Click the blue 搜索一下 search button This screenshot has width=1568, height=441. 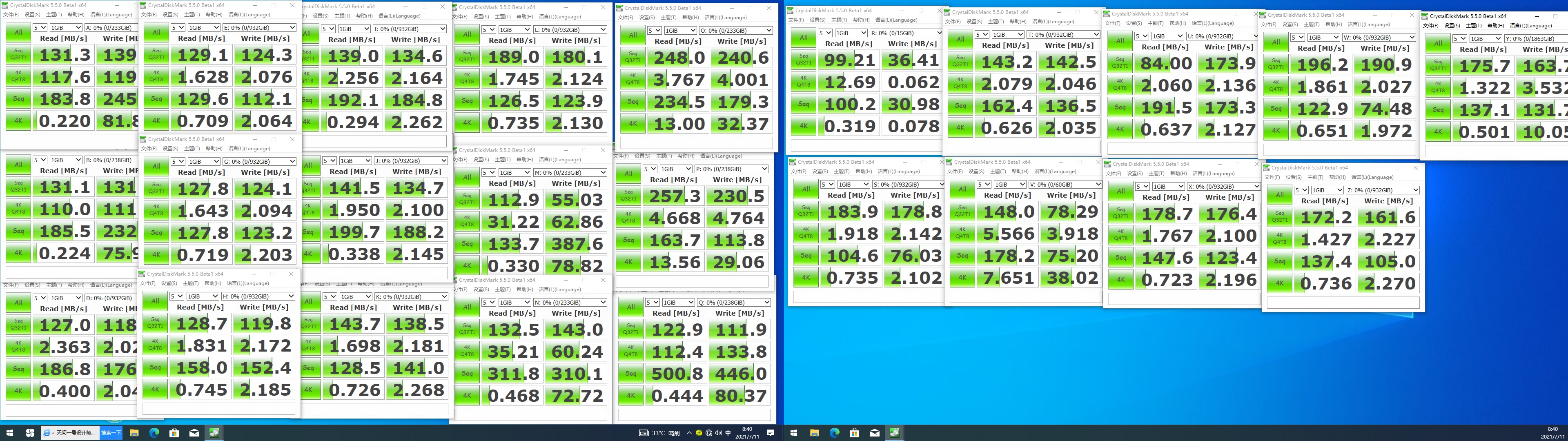(111, 433)
